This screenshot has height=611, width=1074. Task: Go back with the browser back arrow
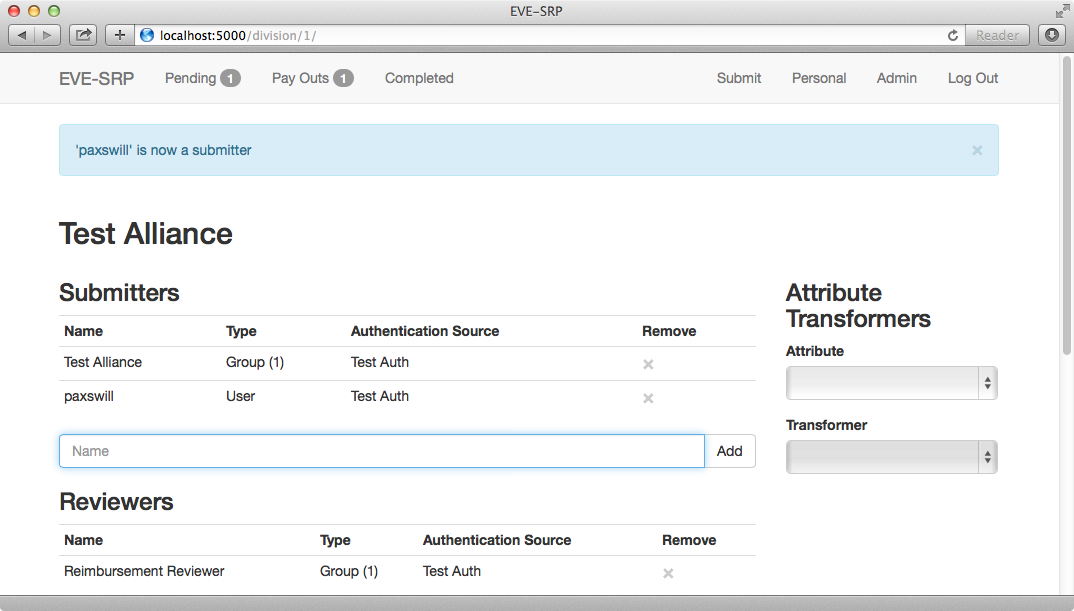coord(21,35)
